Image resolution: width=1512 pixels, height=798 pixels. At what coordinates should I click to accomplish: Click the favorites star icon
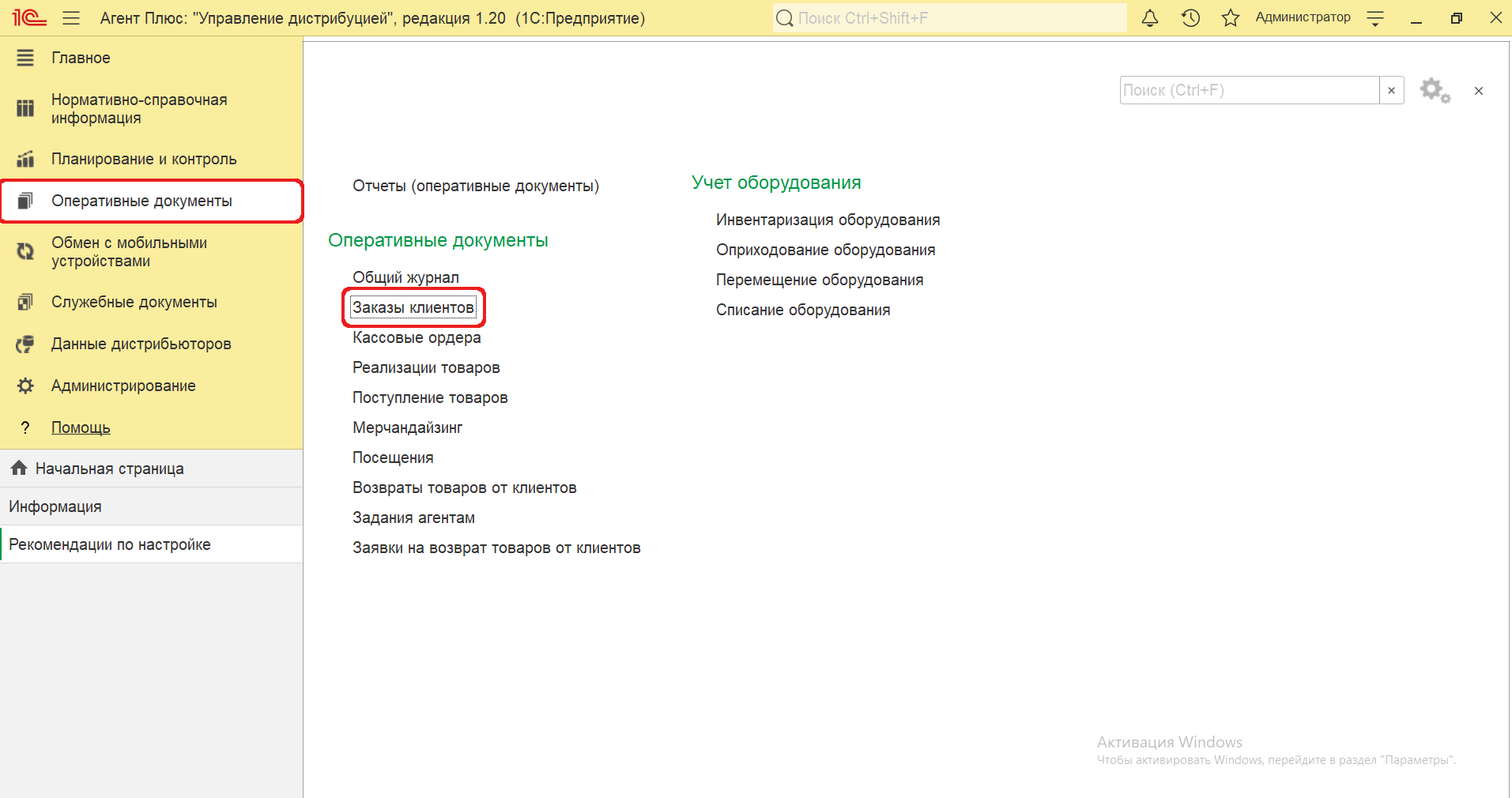[x=1230, y=18]
